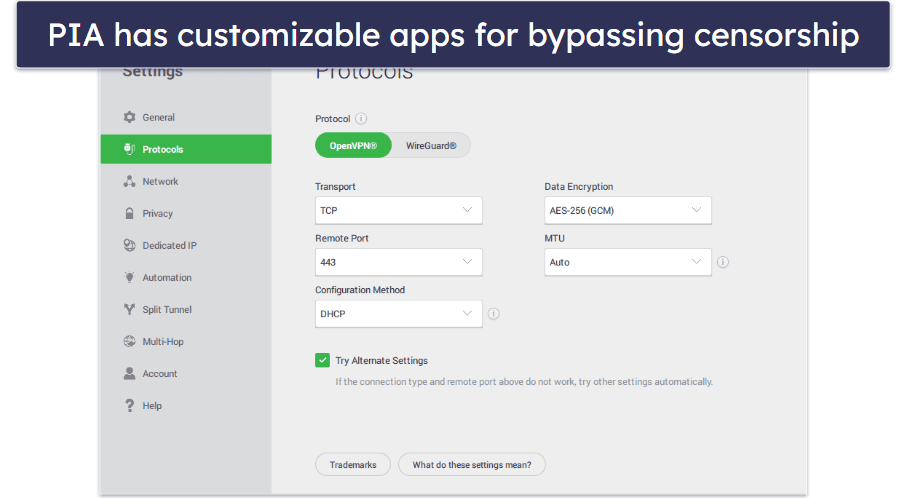Open Account settings
906x498 pixels.
coord(186,374)
